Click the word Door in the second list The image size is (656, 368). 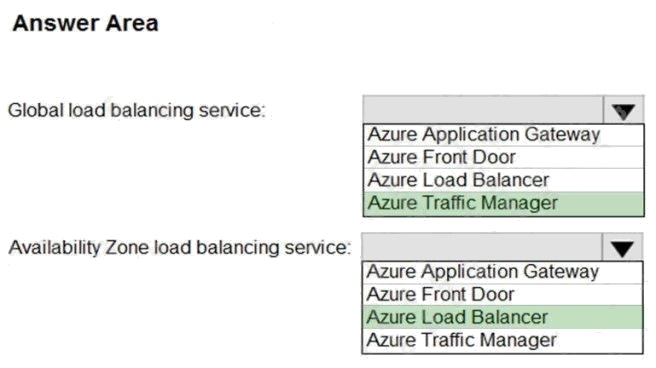click(x=492, y=294)
